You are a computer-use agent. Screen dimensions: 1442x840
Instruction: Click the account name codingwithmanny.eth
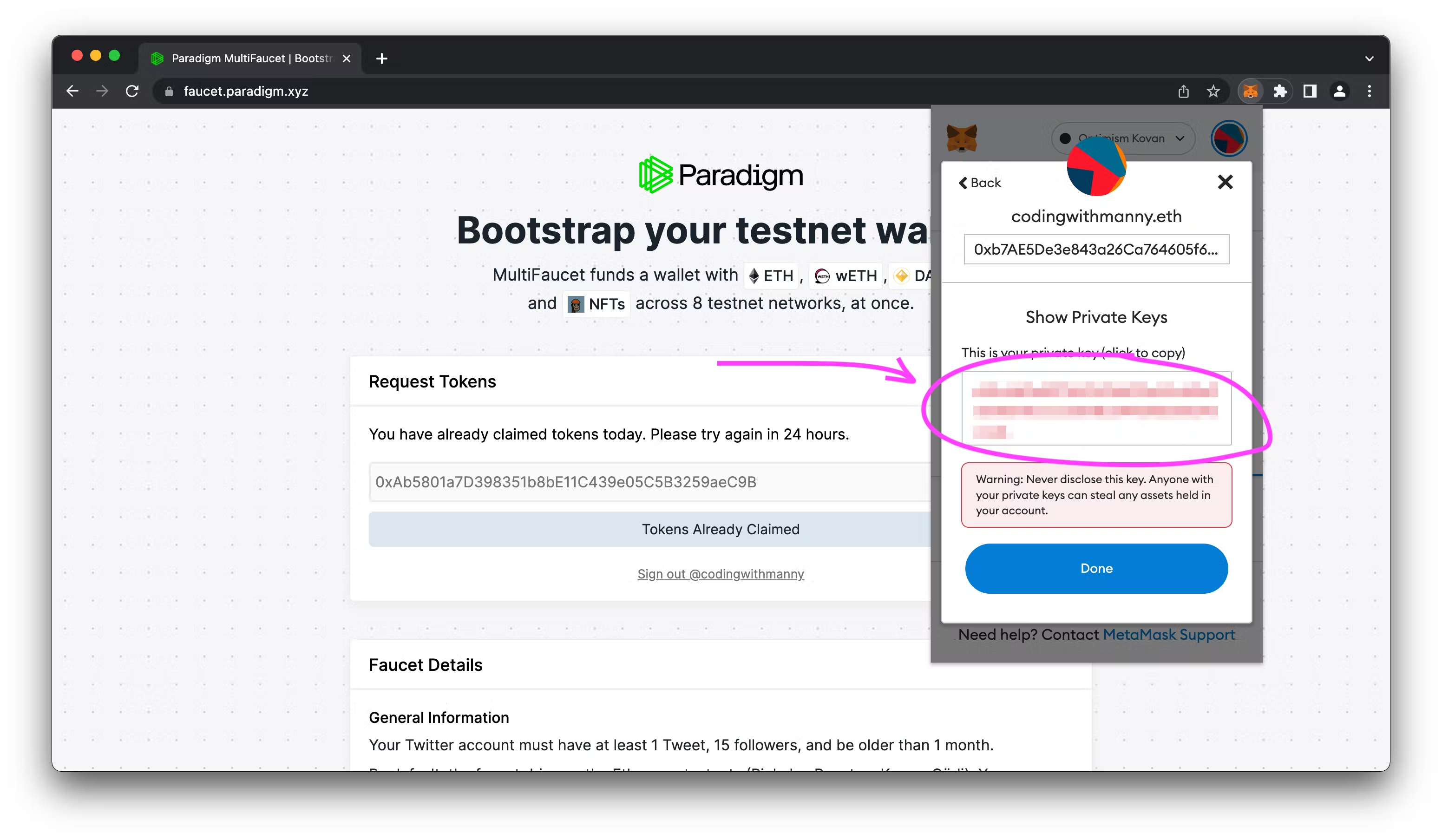(x=1096, y=217)
